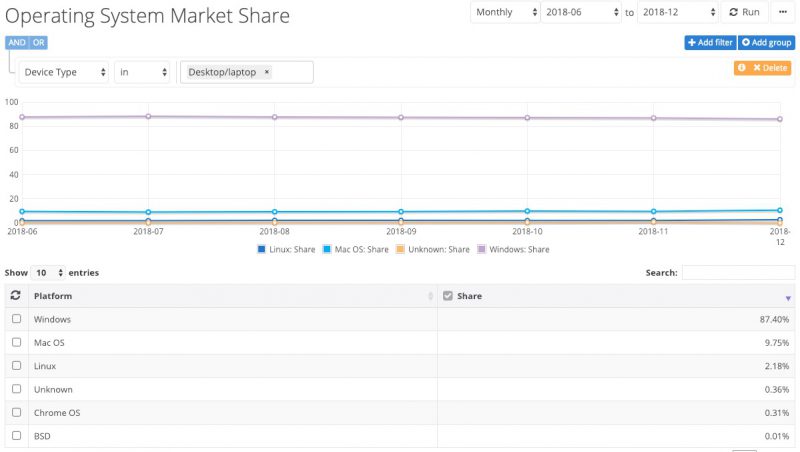Open the Monthly interval dropdown
This screenshot has height=452, width=800.
click(x=505, y=12)
